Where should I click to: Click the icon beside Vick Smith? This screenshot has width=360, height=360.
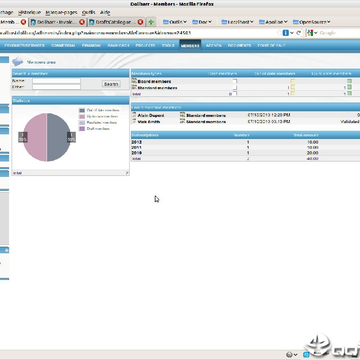tap(134, 121)
